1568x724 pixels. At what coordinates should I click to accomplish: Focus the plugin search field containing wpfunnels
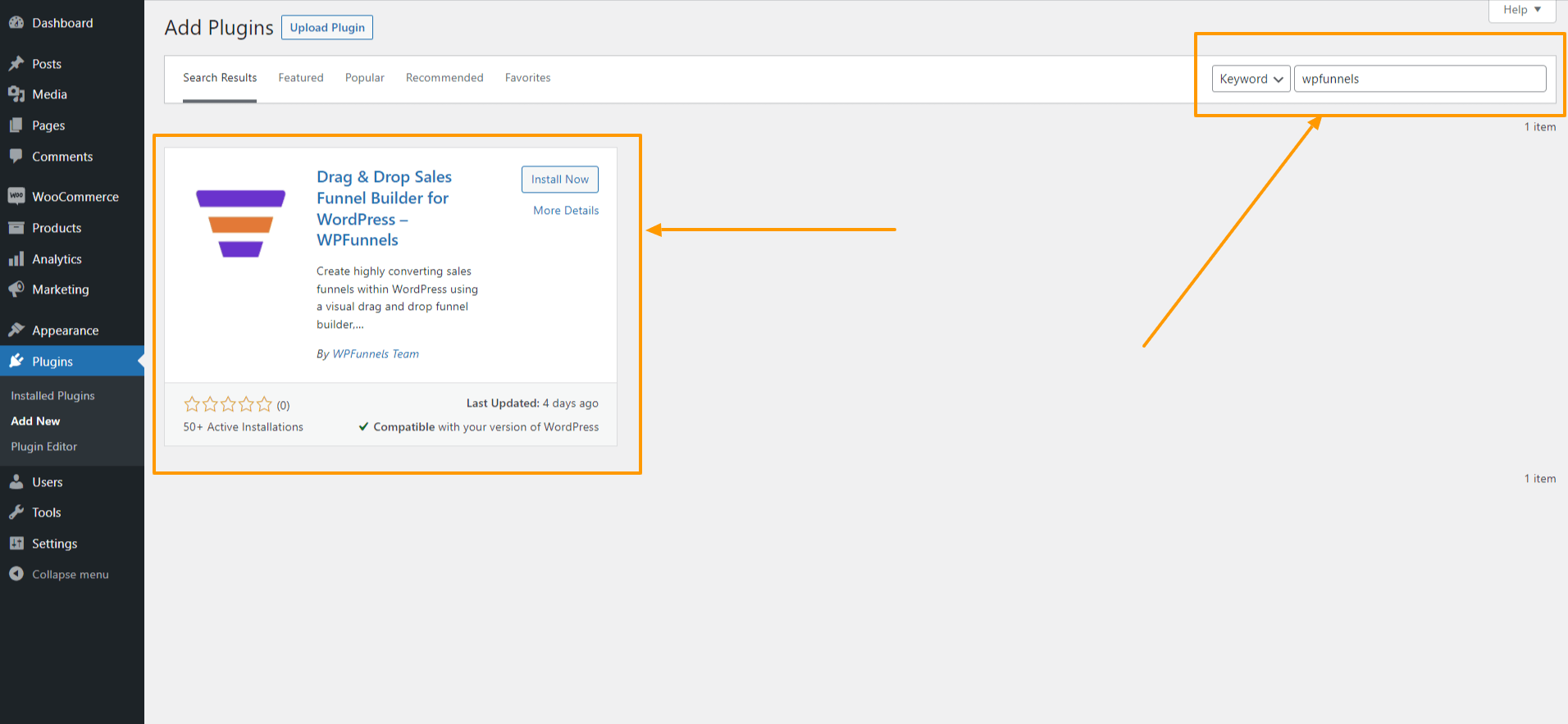tap(1420, 79)
